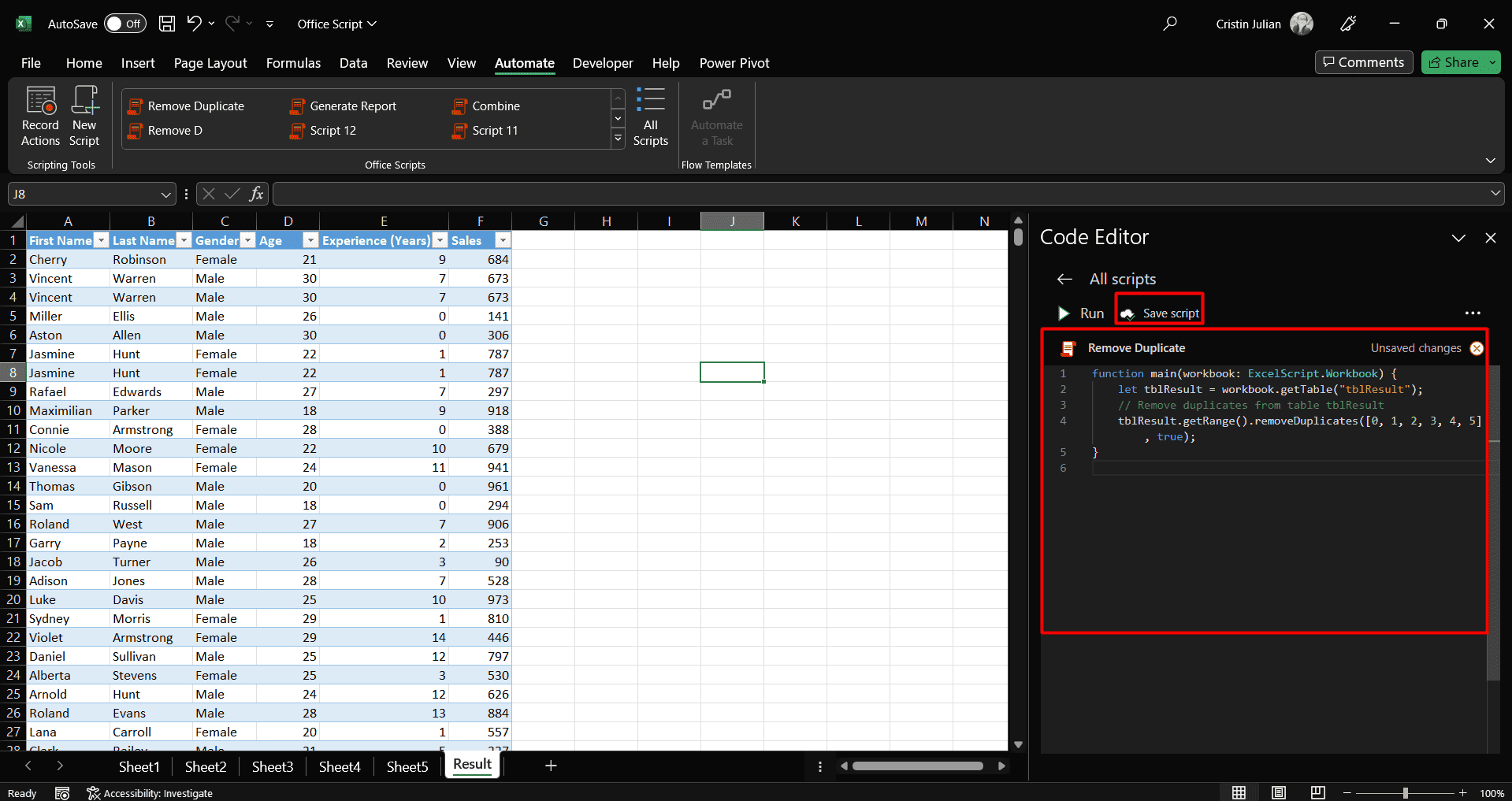Open the Sales column filter dropdown
This screenshot has width=1512, height=801.
point(503,240)
